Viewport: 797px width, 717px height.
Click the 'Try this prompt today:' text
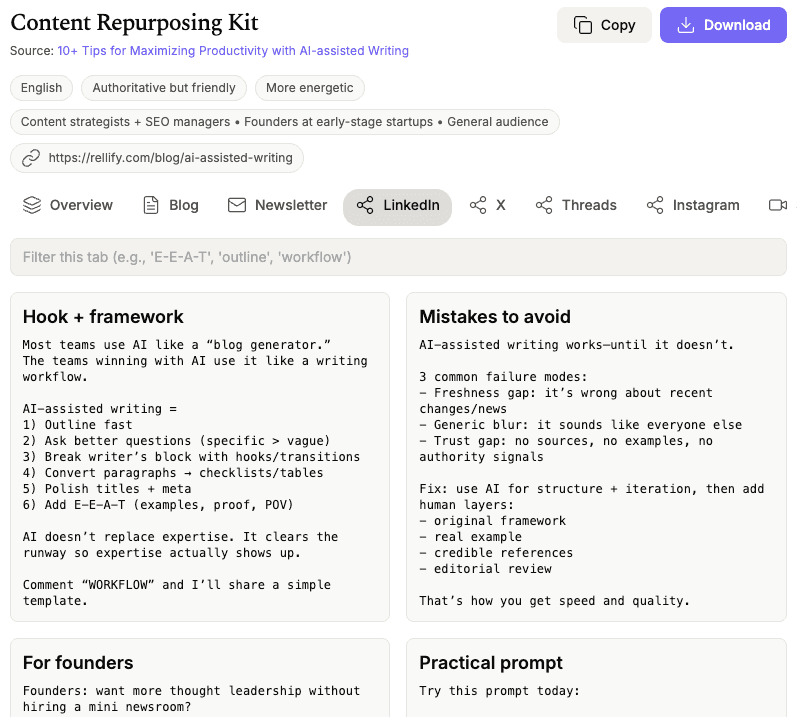pos(500,691)
